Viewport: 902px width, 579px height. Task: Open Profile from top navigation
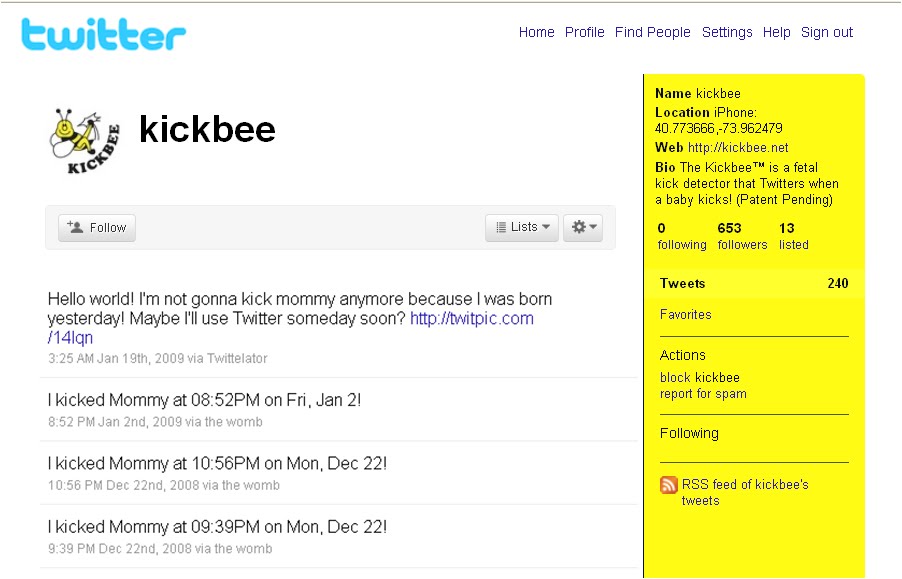584,32
